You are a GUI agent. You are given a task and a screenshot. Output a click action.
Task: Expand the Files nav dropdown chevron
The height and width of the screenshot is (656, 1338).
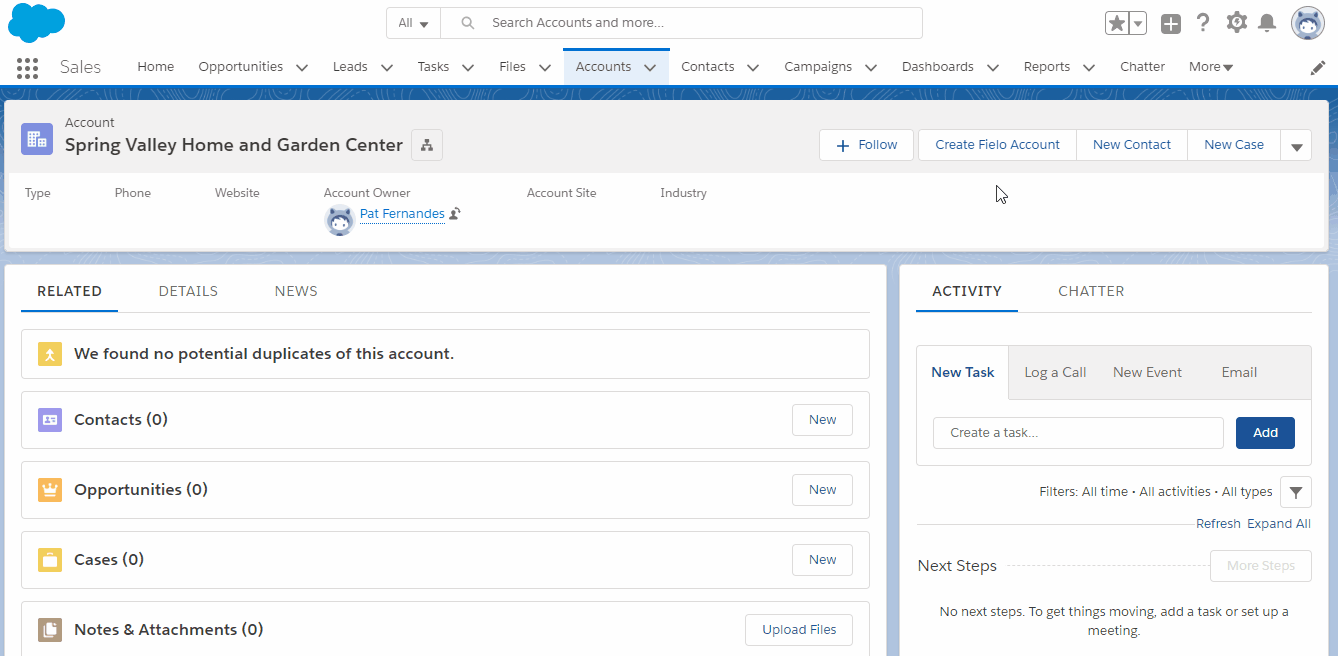click(x=545, y=68)
